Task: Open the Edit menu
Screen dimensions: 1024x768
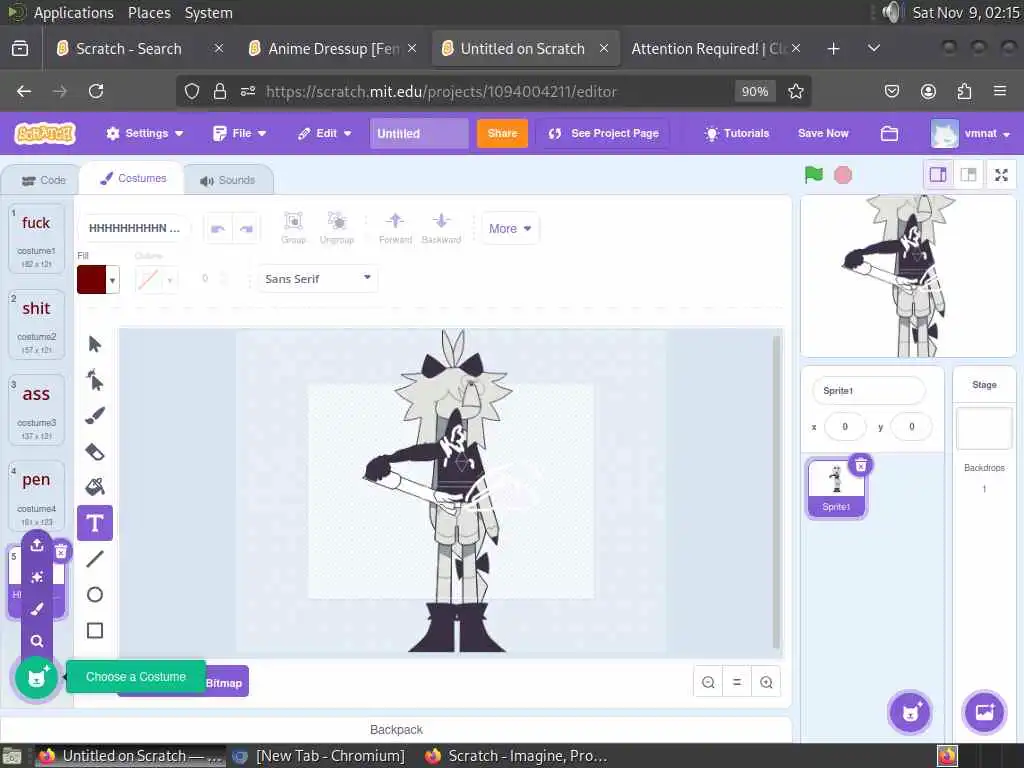Action: click(325, 133)
